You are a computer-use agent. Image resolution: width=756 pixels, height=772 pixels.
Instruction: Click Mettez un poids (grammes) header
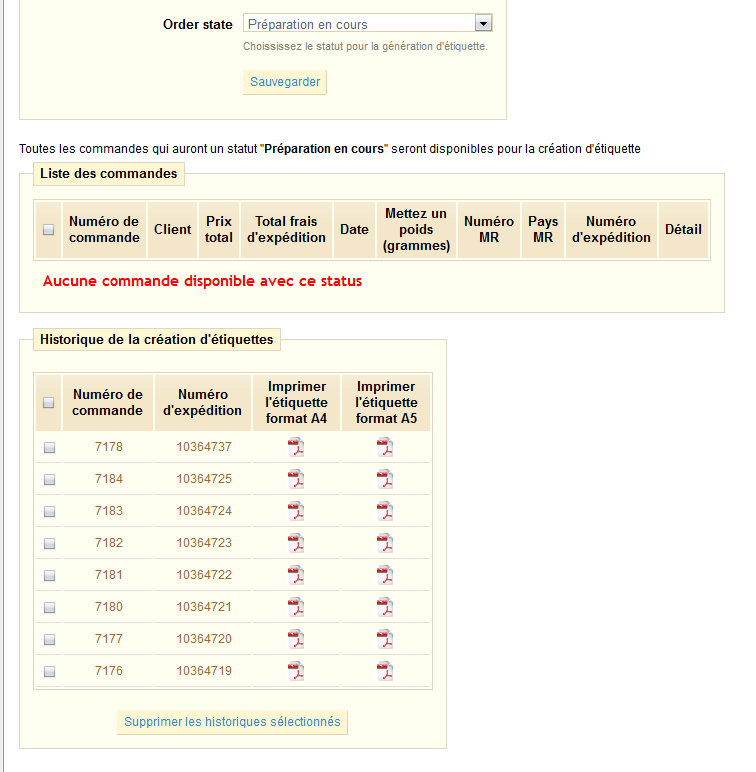416,229
